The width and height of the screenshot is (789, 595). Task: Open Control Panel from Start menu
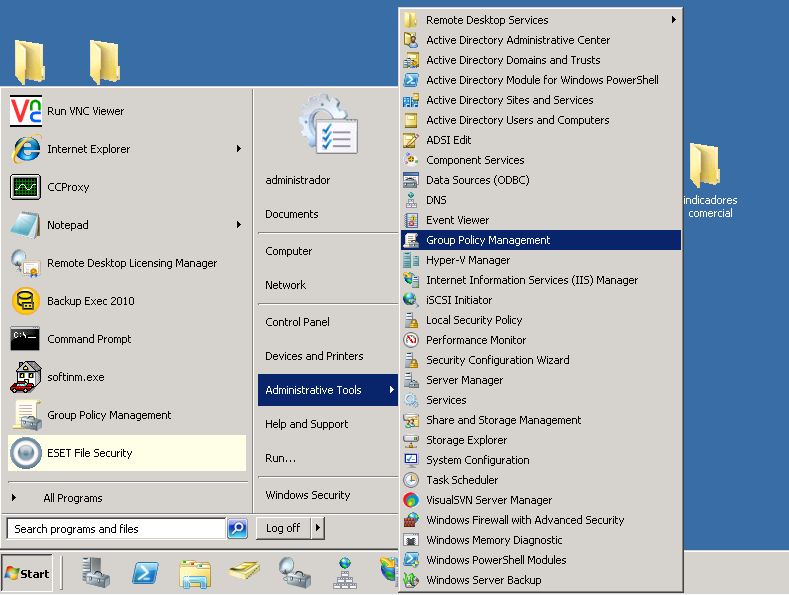(x=328, y=322)
